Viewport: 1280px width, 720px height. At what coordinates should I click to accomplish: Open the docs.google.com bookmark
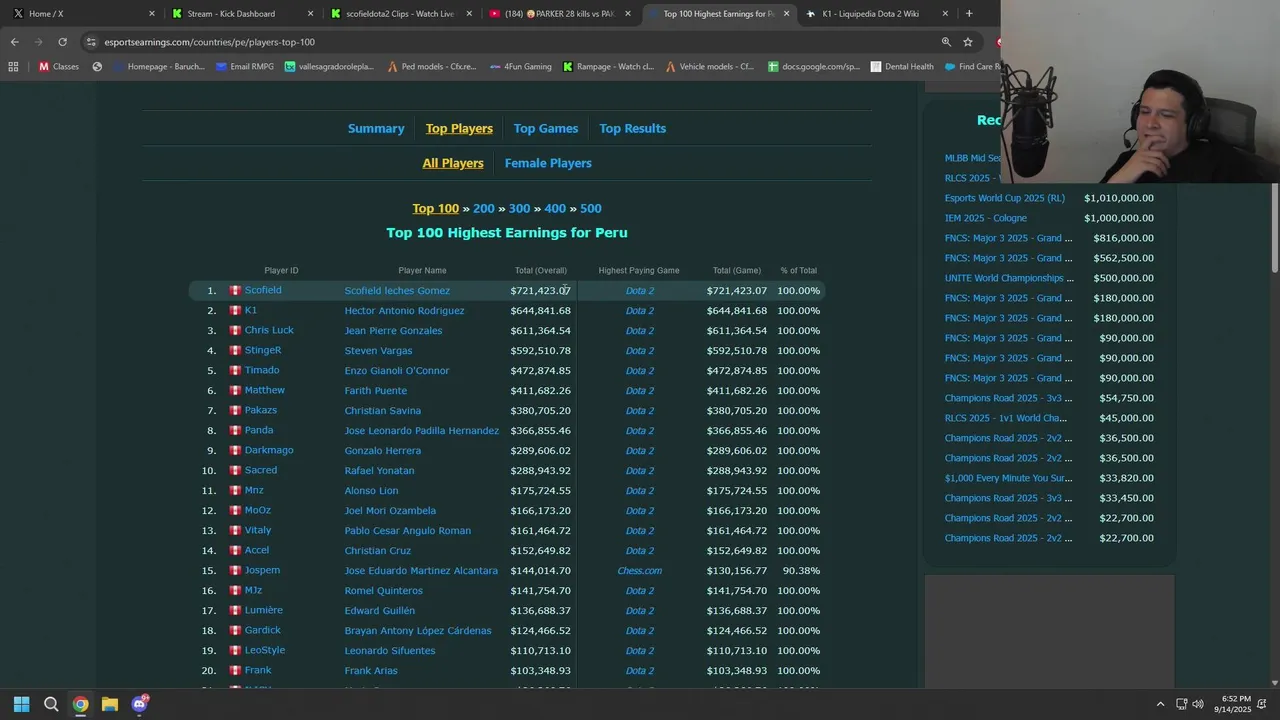(813, 67)
